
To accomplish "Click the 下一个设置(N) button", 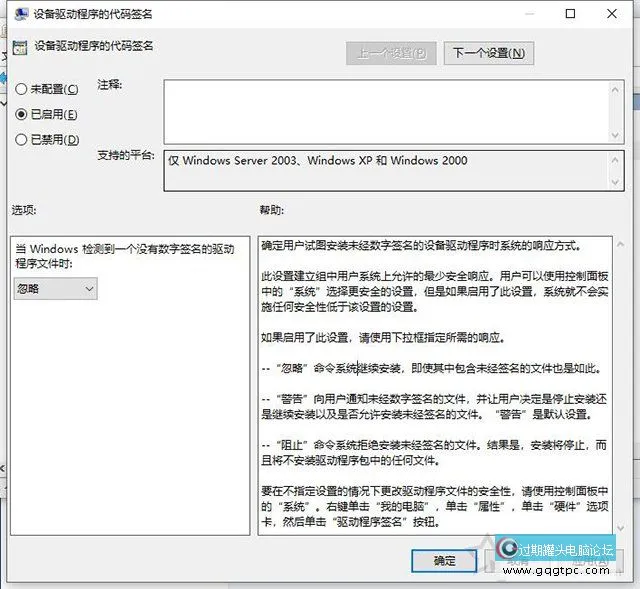I will click(489, 53).
